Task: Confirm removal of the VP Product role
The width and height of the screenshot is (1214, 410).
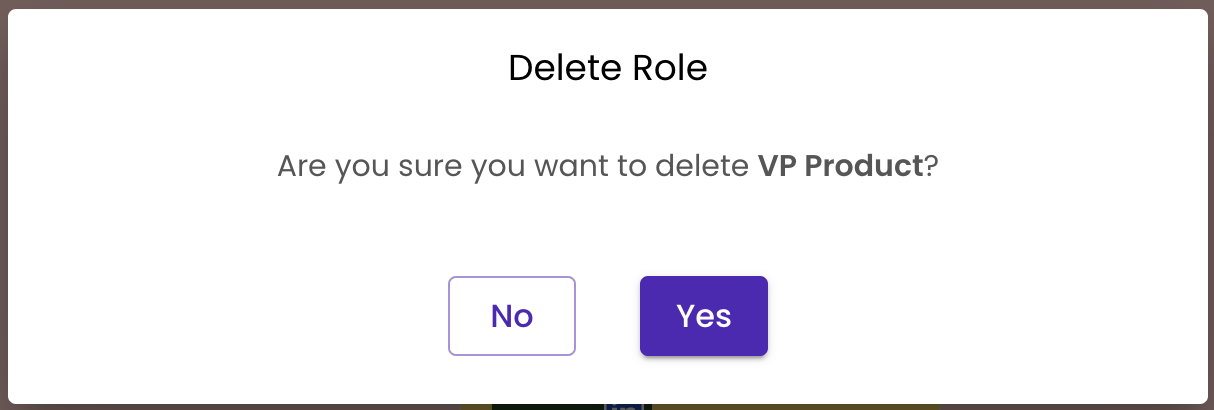Action: 703,316
